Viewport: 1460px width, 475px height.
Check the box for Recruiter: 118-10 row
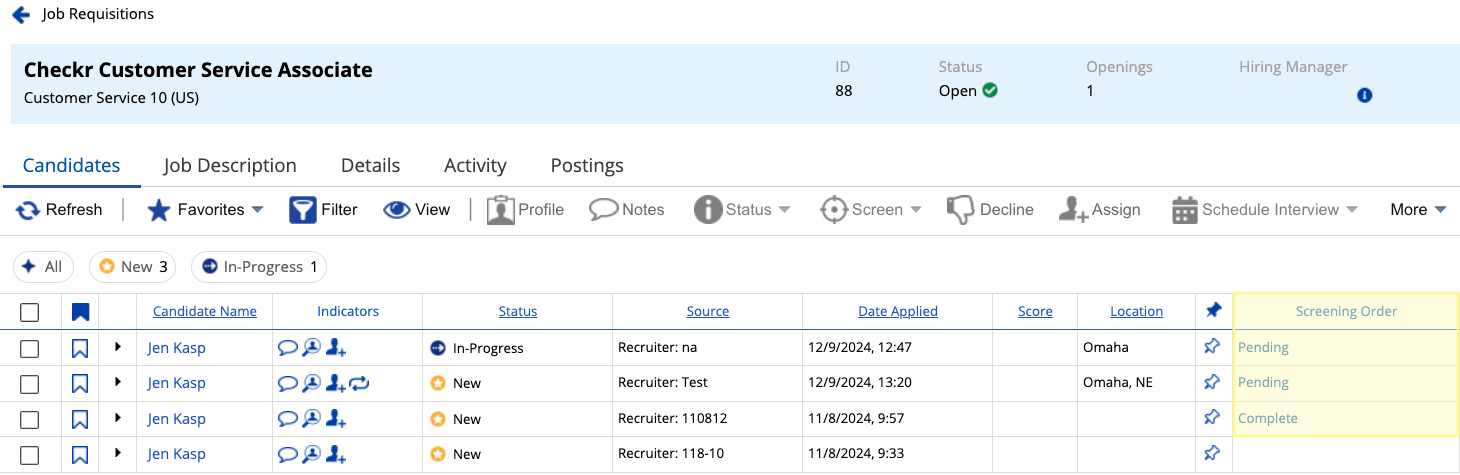[x=30, y=455]
